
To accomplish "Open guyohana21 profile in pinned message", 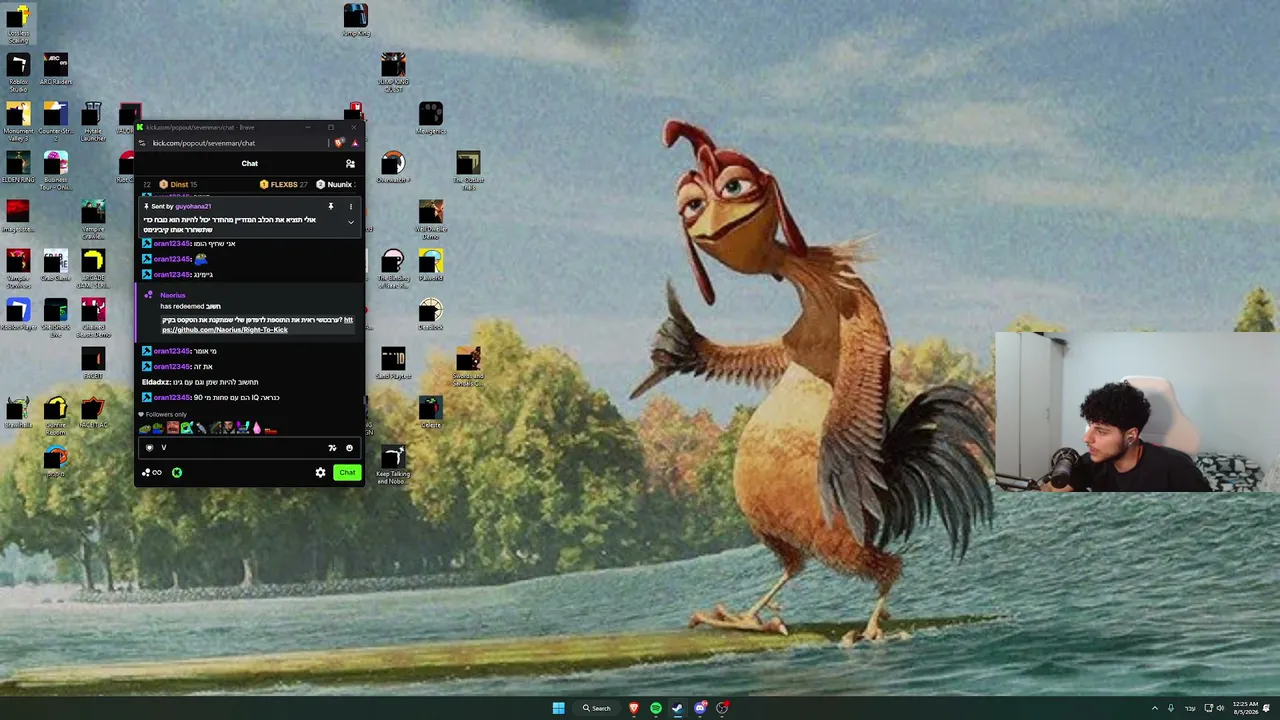I will 193,207.
